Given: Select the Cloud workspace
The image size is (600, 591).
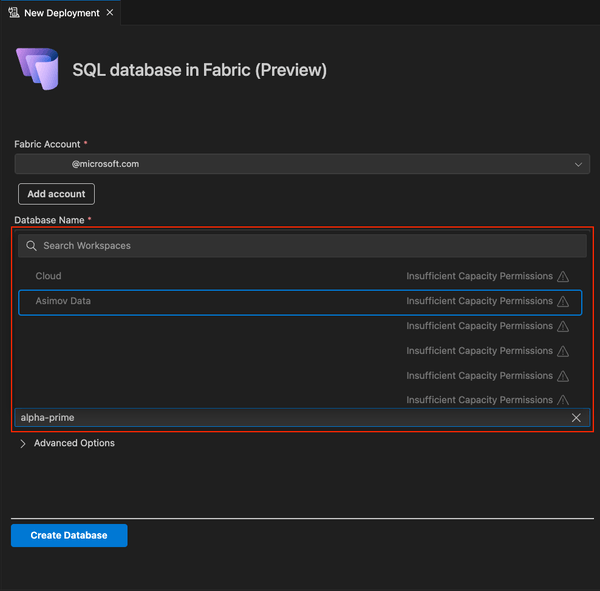Looking at the screenshot, I should point(49,276).
